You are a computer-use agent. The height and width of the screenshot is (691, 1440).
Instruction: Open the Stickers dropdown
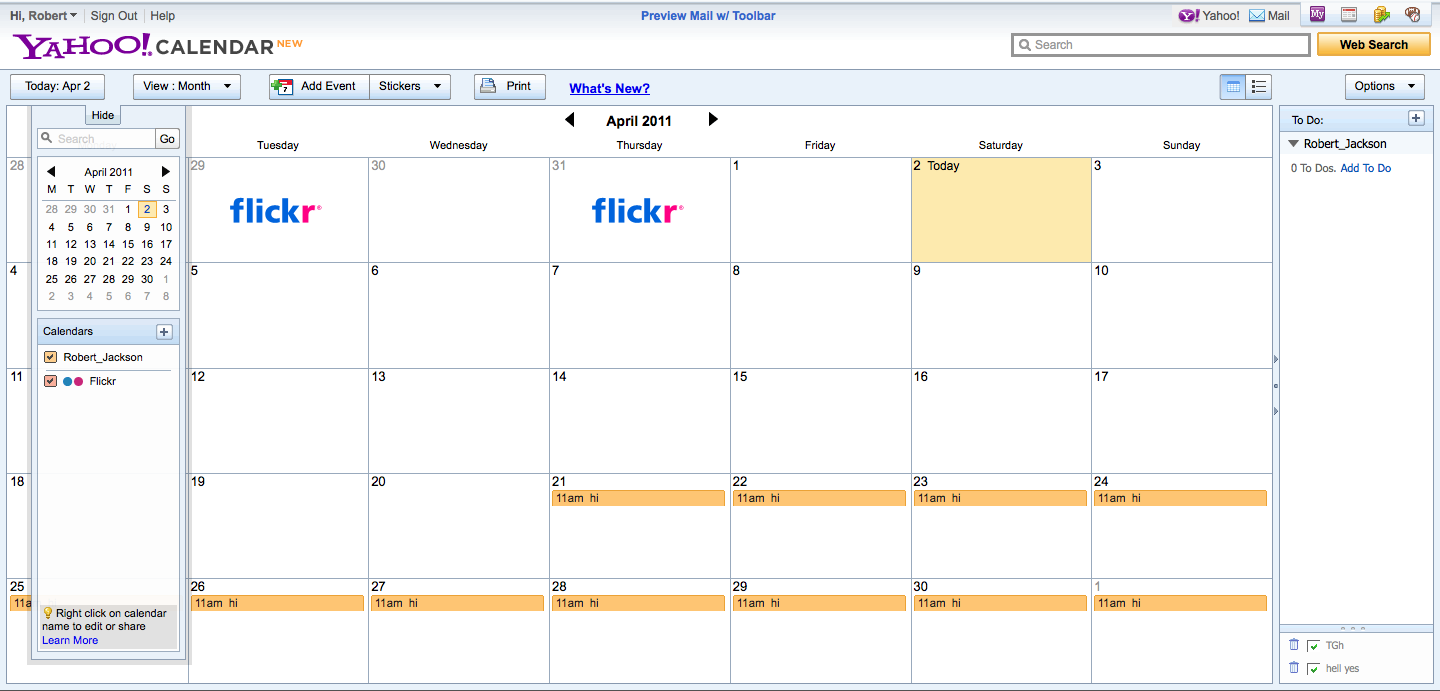point(410,87)
